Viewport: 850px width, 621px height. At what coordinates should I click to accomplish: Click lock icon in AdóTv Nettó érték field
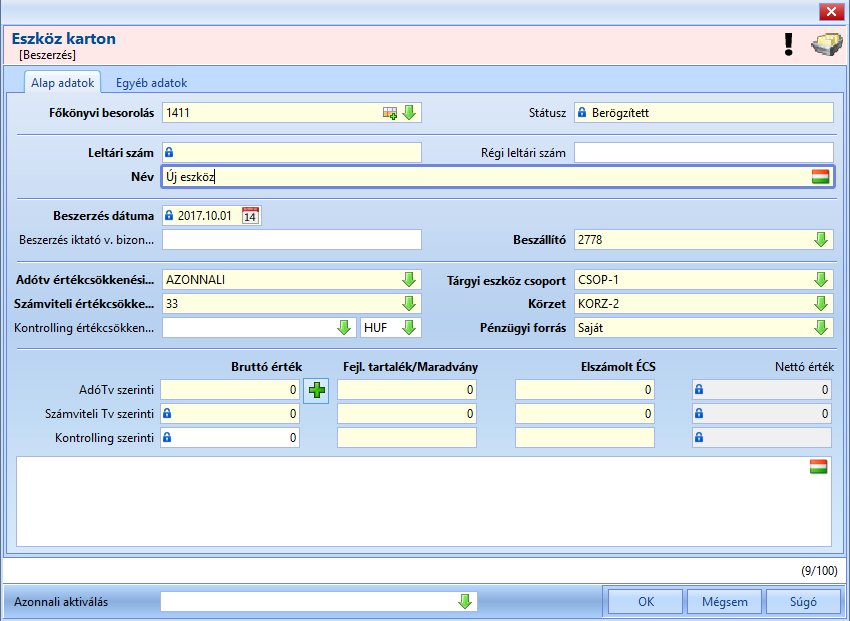(699, 389)
